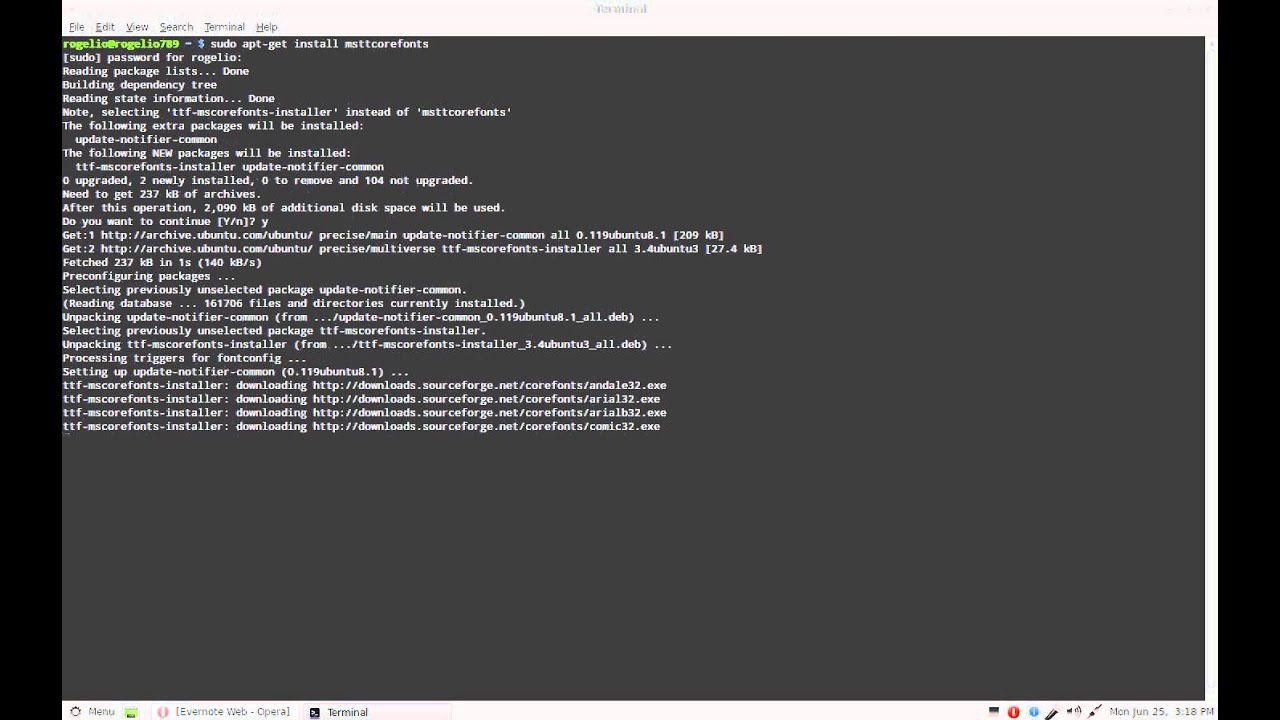Screen dimensions: 1280x720
Task: Open the Edit menu
Action: tap(105, 27)
